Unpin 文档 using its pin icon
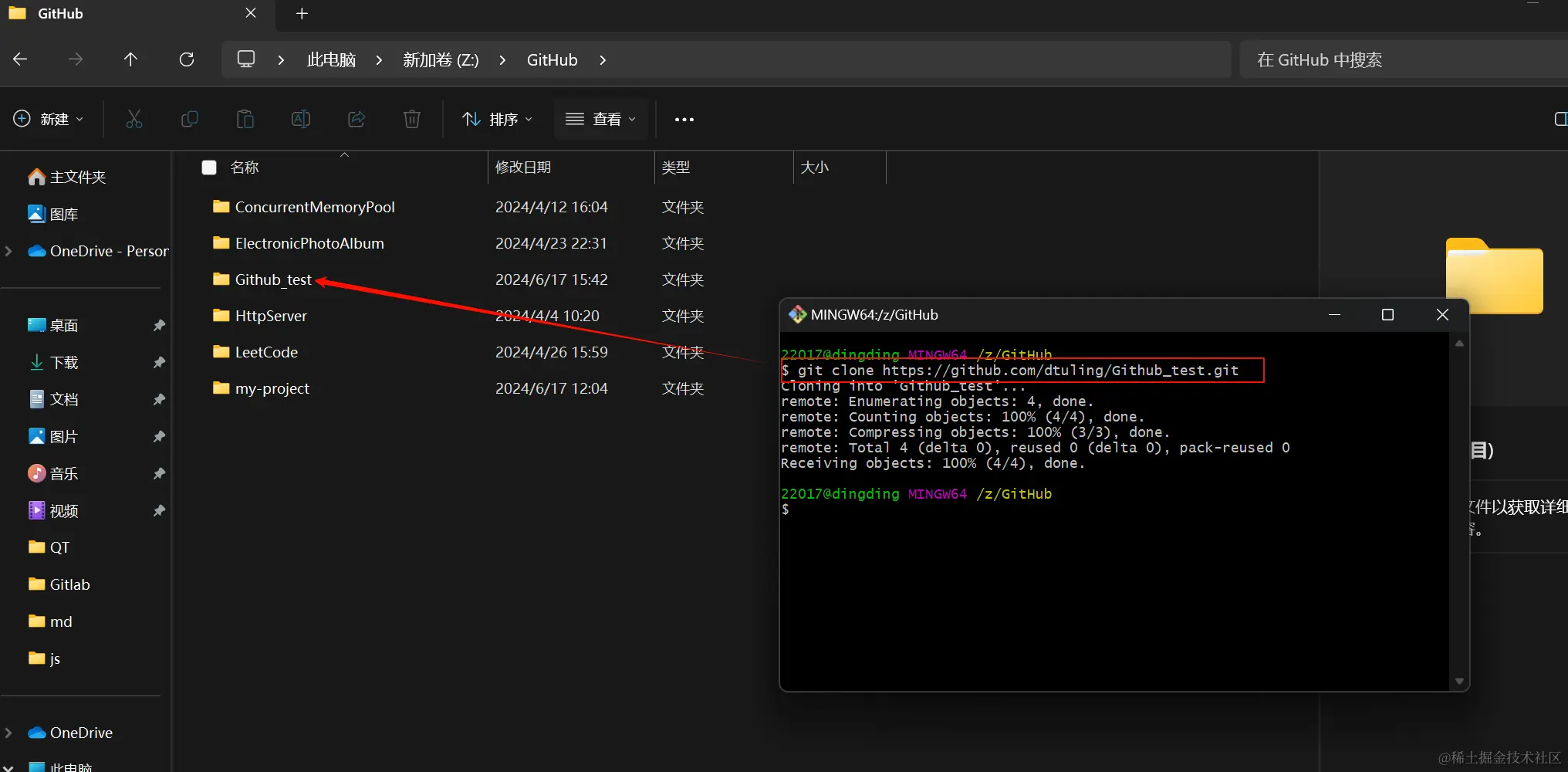 pos(159,399)
